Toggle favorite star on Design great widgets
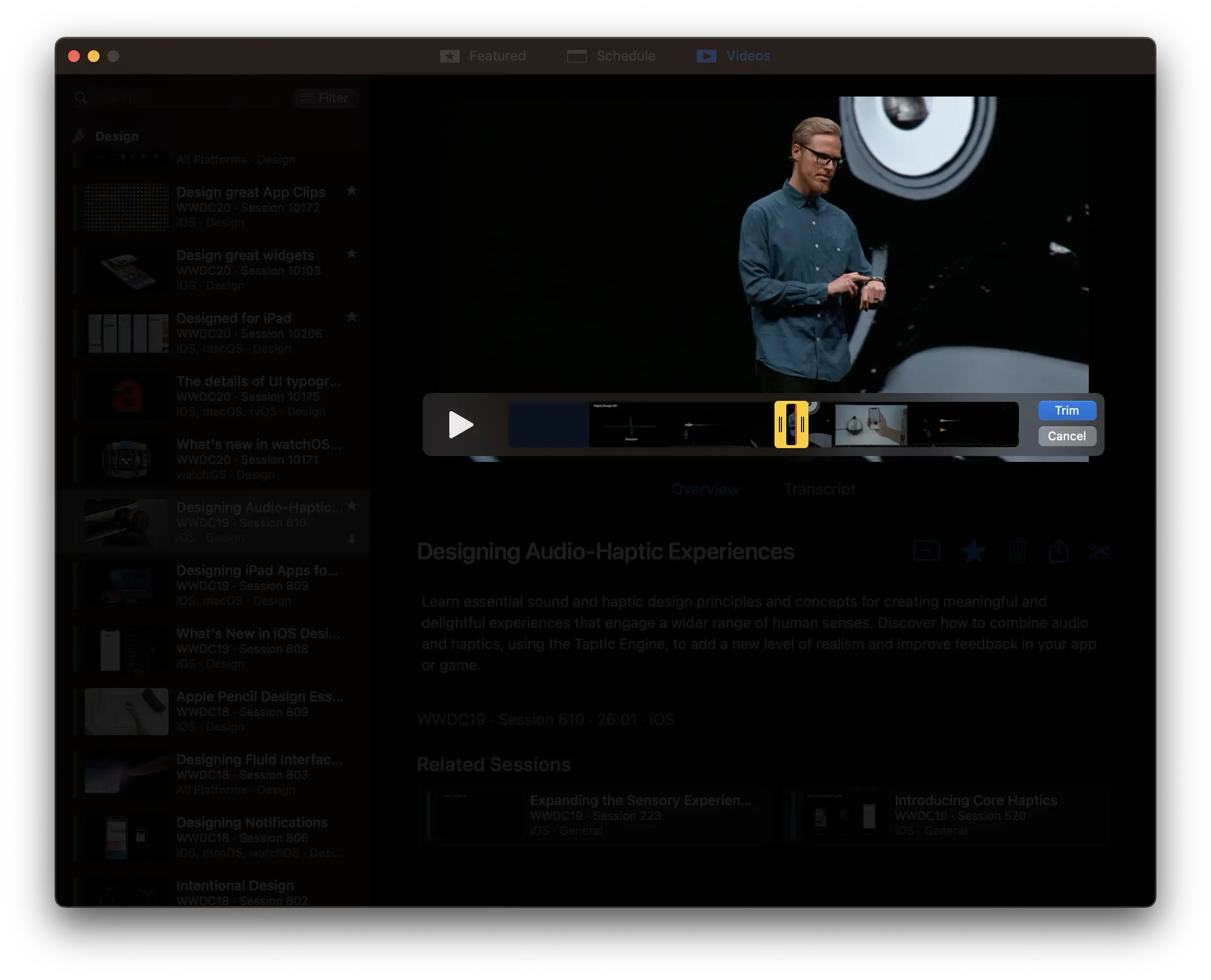Image resolution: width=1211 pixels, height=980 pixels. pyautogui.click(x=351, y=254)
